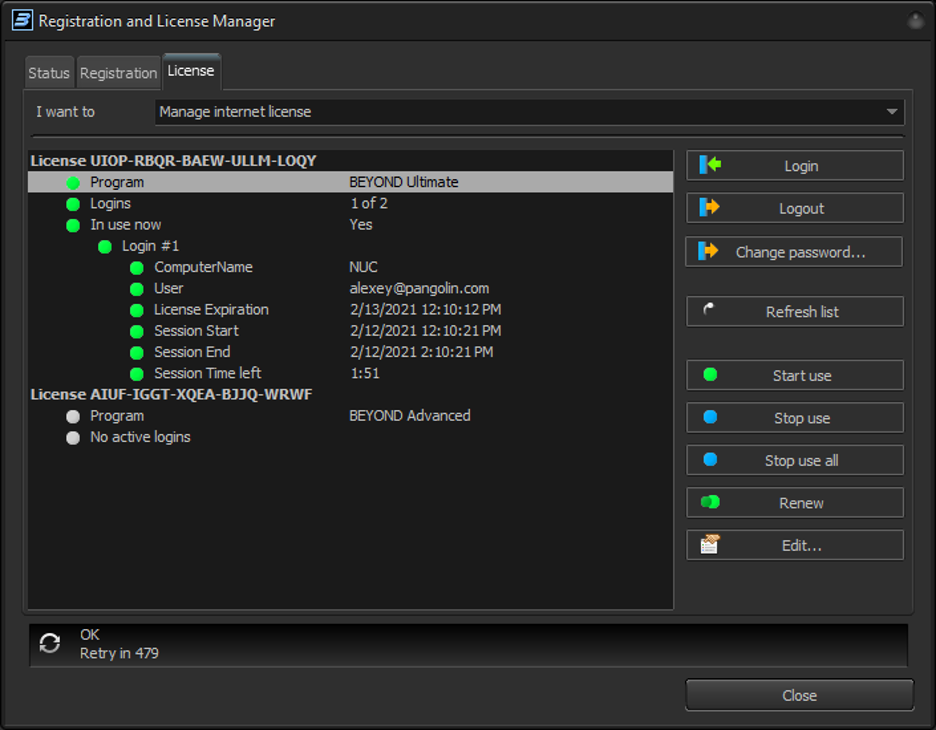Click the blue dot beside Stop use

click(x=710, y=417)
